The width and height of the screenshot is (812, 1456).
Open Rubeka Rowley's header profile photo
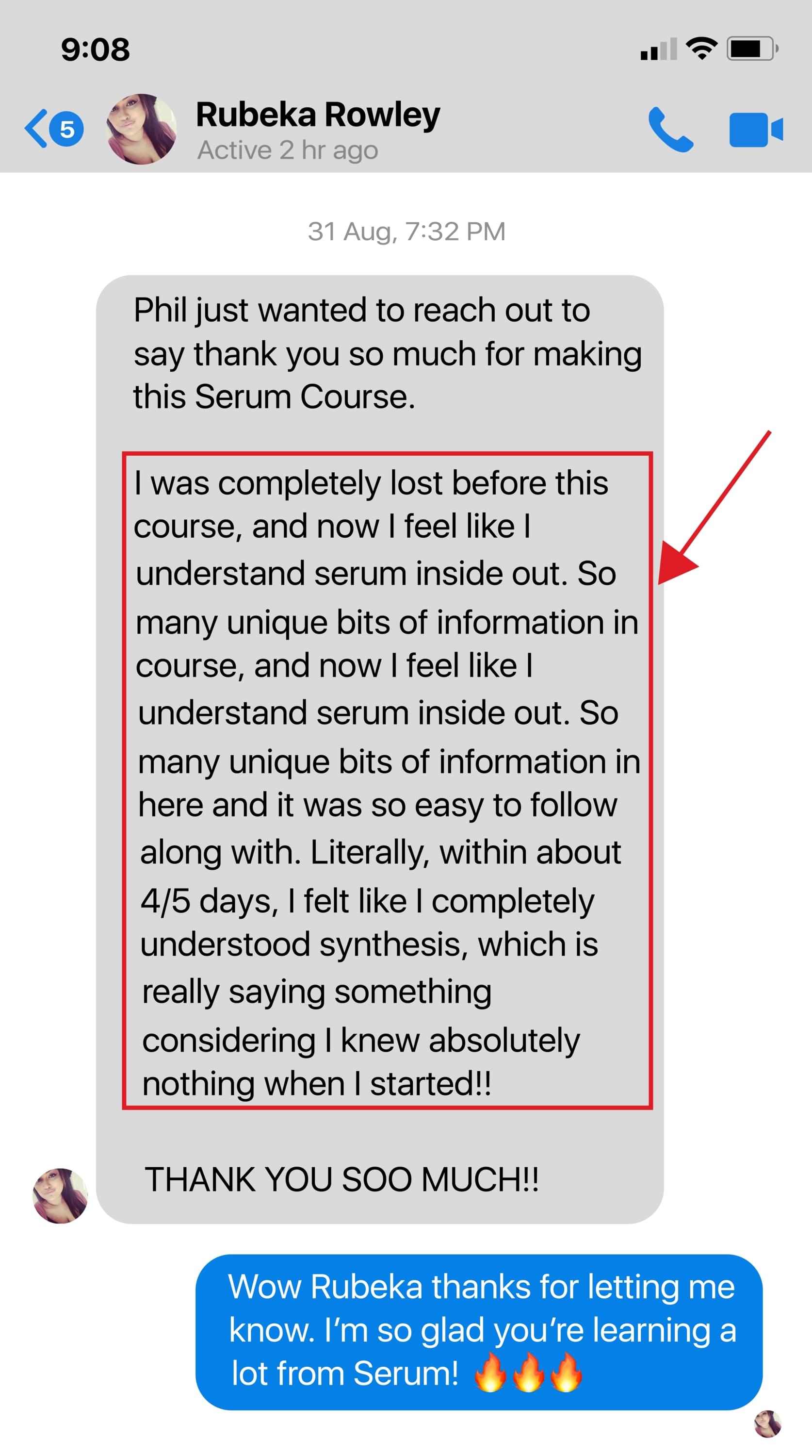pyautogui.click(x=141, y=129)
